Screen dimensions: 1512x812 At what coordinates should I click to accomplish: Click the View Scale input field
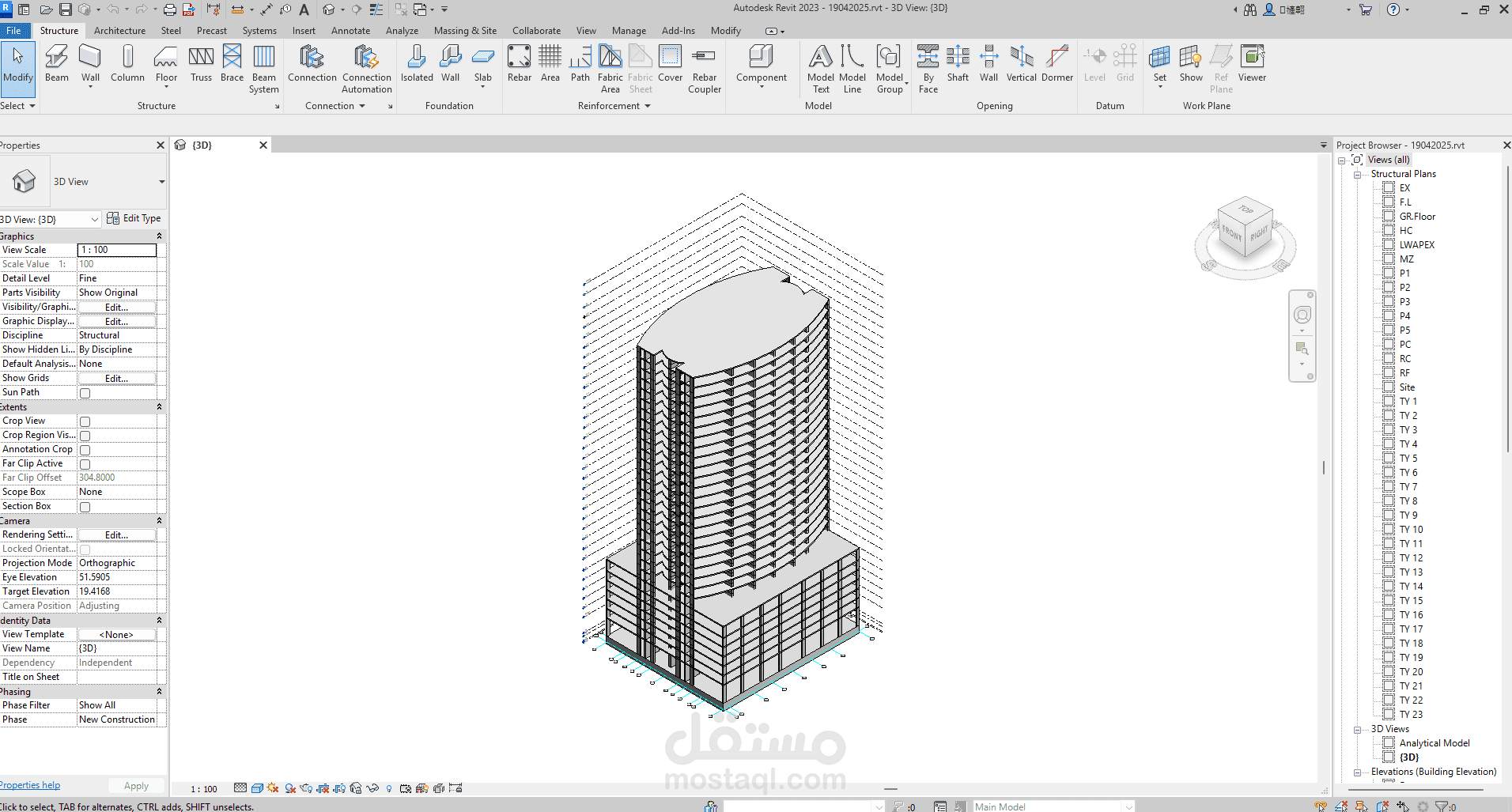[117, 250]
